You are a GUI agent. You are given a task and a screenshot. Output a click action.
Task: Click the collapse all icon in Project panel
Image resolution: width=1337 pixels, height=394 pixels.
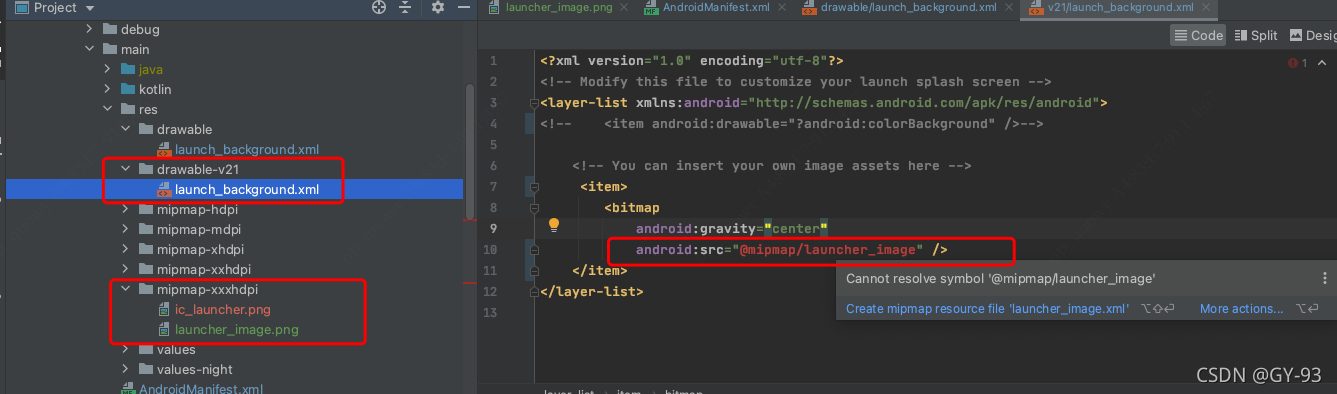(x=405, y=7)
